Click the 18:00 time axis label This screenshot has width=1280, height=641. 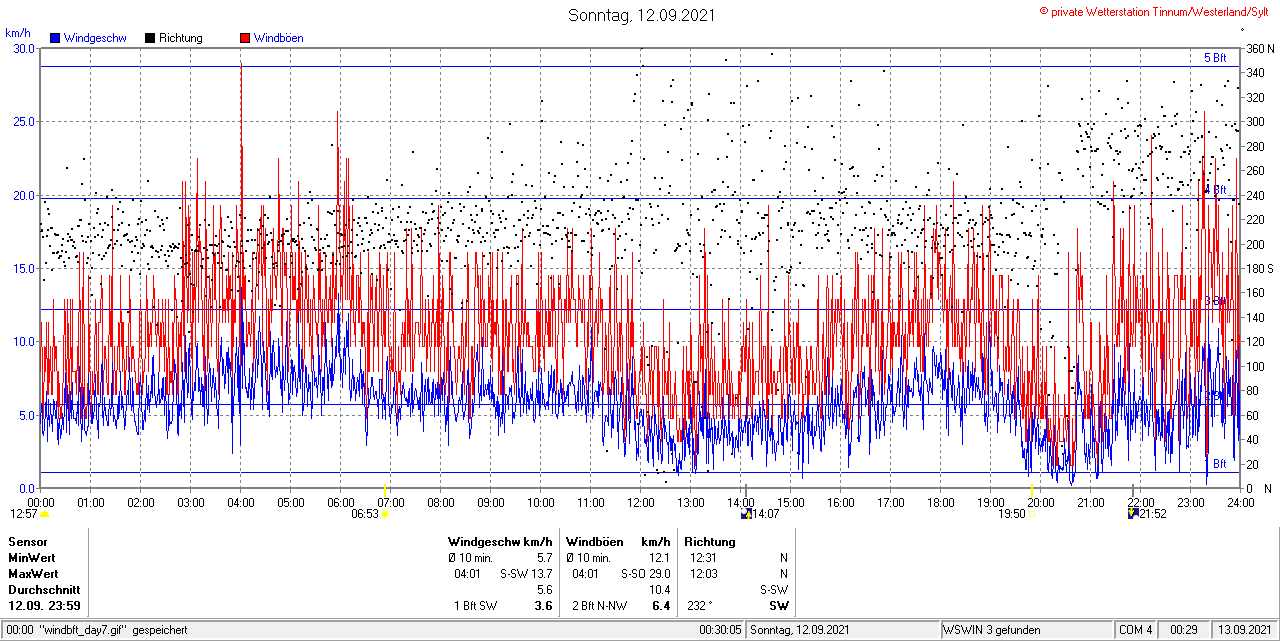click(x=941, y=502)
